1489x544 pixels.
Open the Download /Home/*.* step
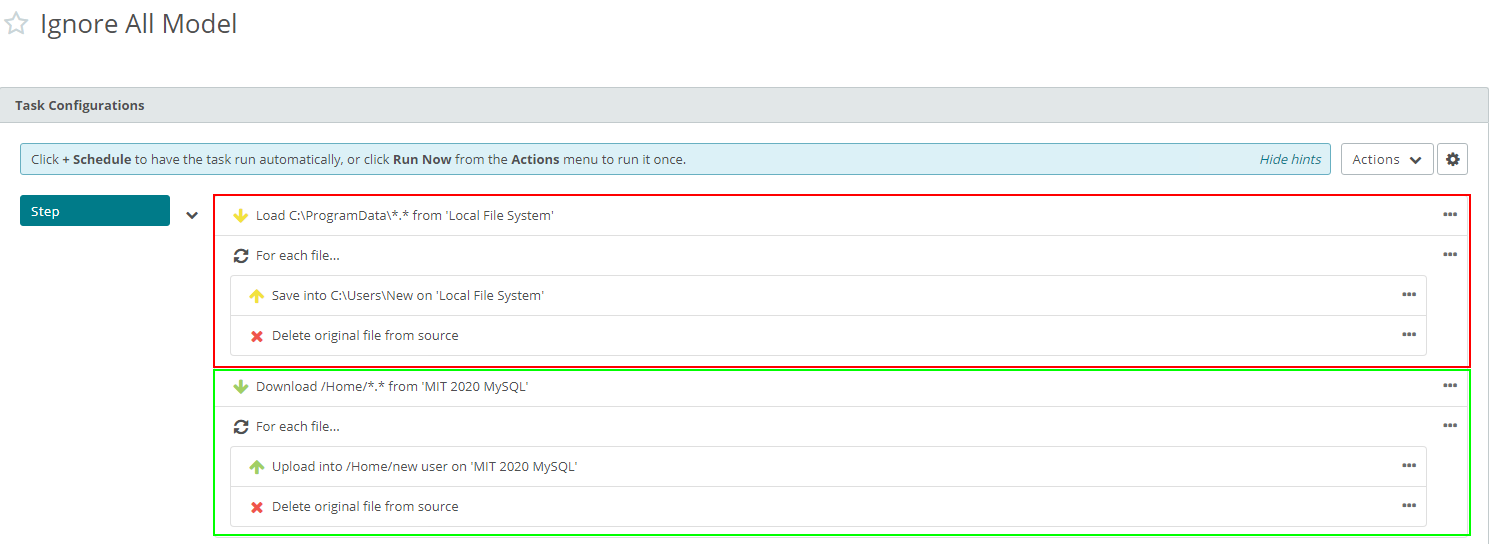coord(841,387)
